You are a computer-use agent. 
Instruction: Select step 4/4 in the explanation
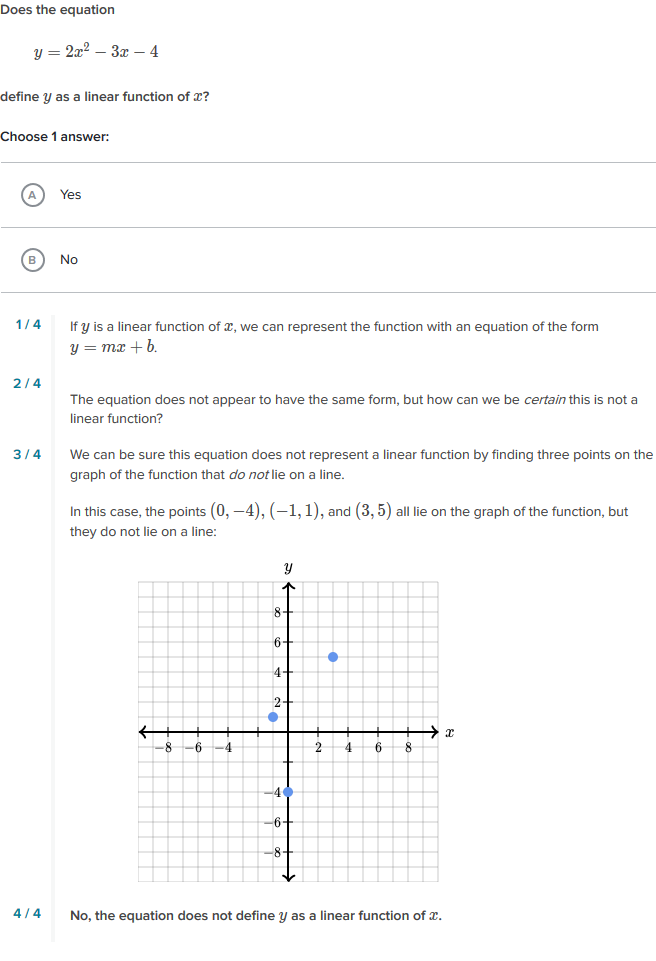(25, 914)
